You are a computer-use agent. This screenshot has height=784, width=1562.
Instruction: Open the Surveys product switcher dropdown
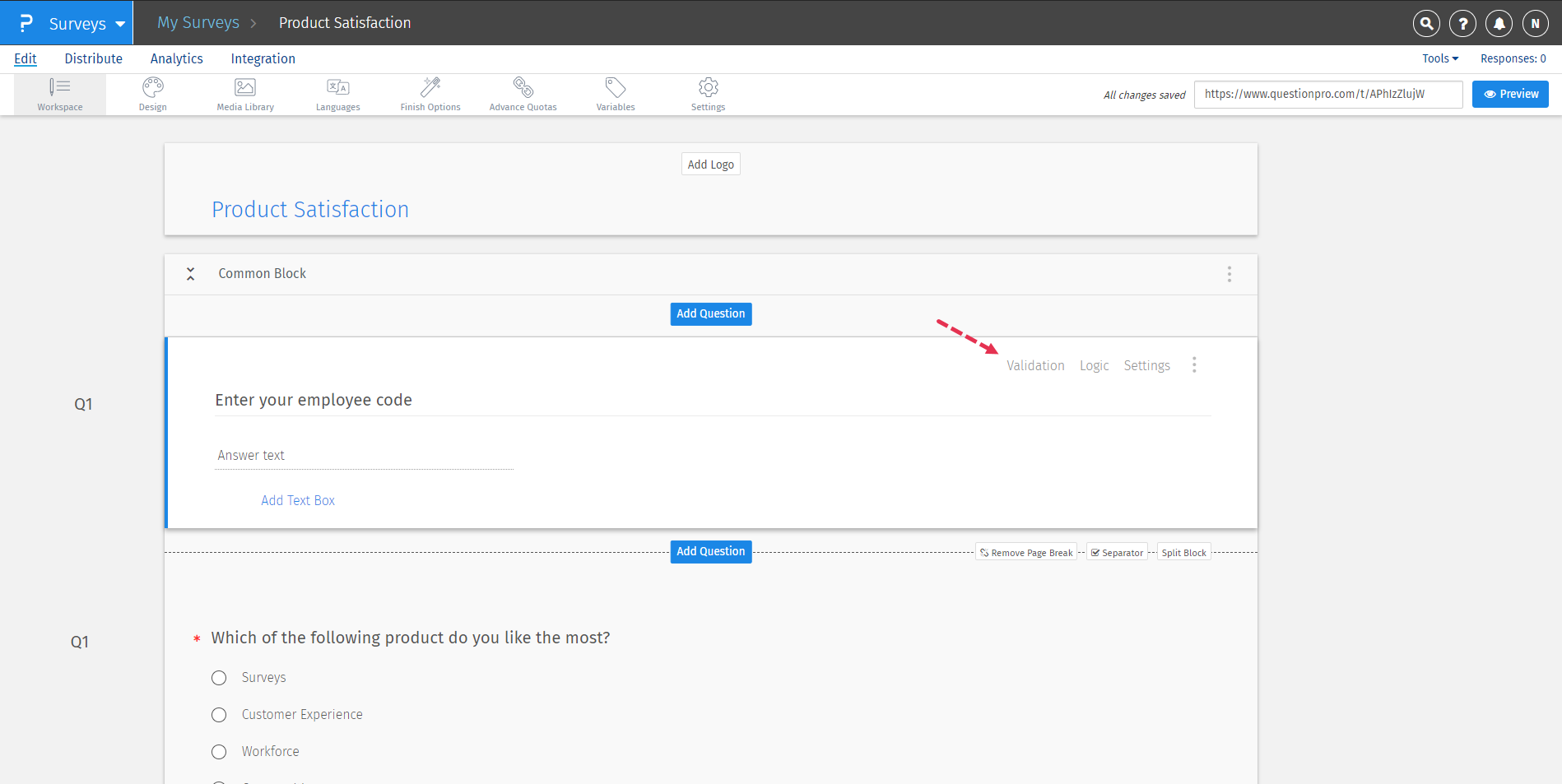(80, 22)
